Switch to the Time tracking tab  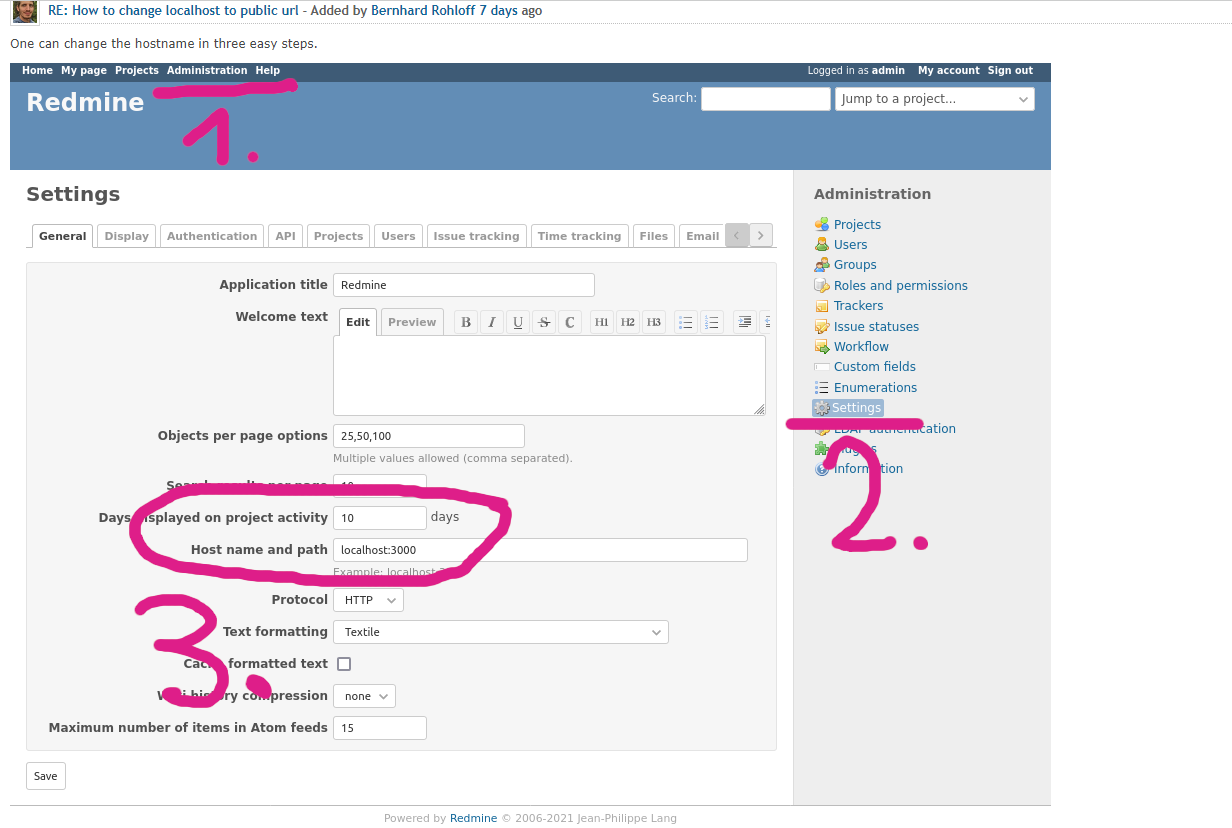580,236
